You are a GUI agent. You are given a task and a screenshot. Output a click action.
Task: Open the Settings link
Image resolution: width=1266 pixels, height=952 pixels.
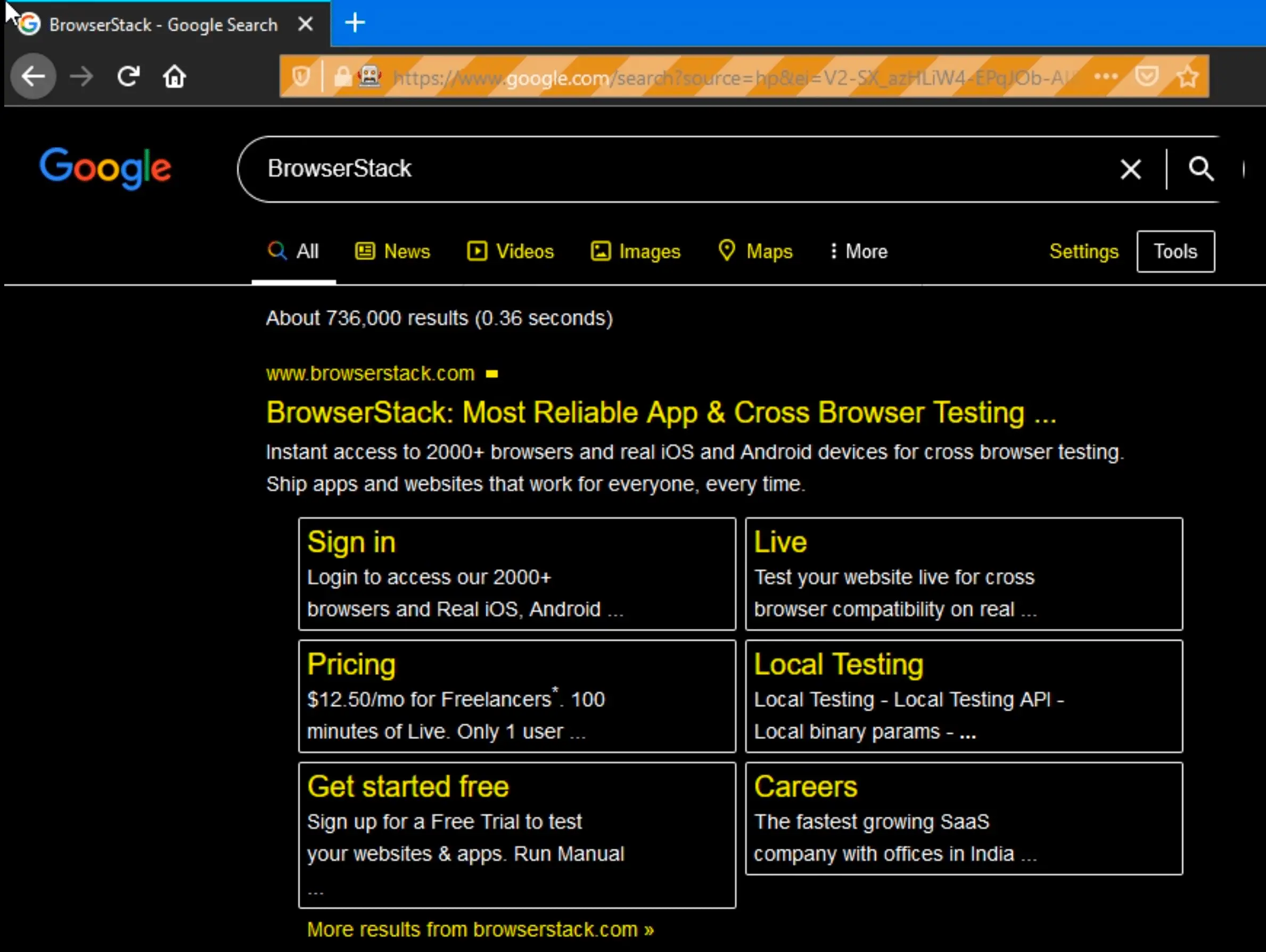[1083, 251]
